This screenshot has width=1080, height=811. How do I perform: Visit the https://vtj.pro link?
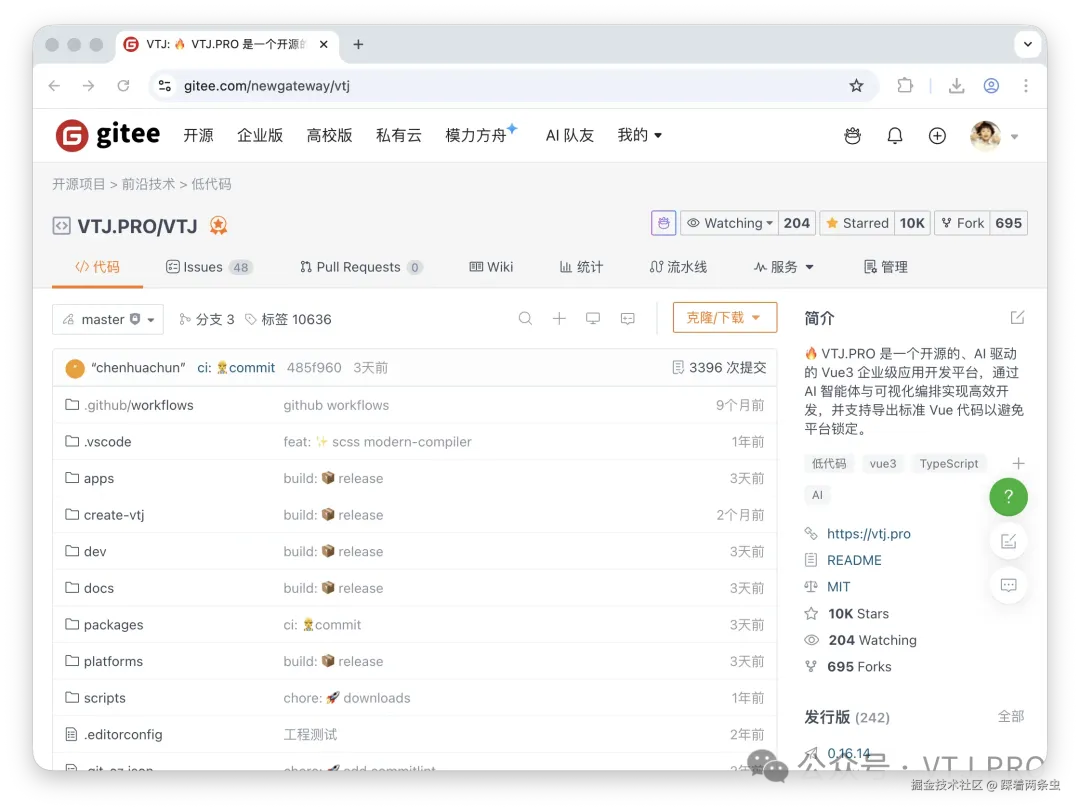(x=868, y=533)
